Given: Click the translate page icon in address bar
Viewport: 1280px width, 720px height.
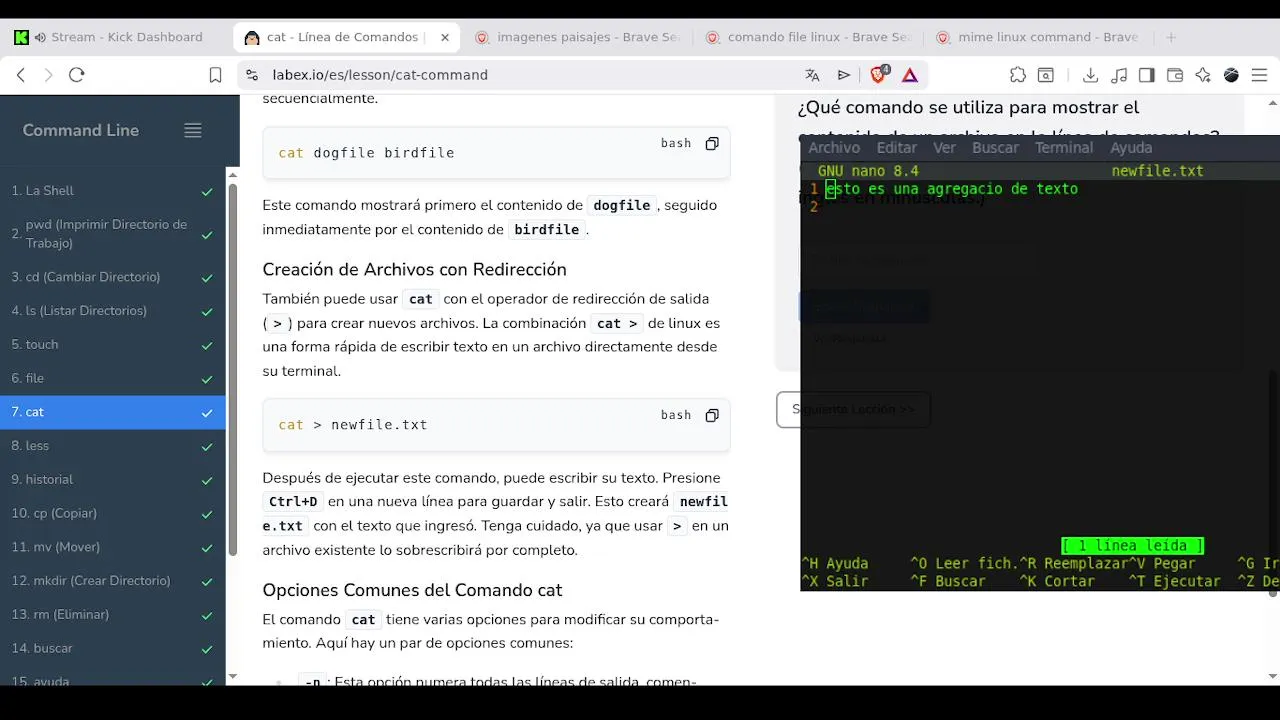Looking at the screenshot, I should click(x=812, y=75).
